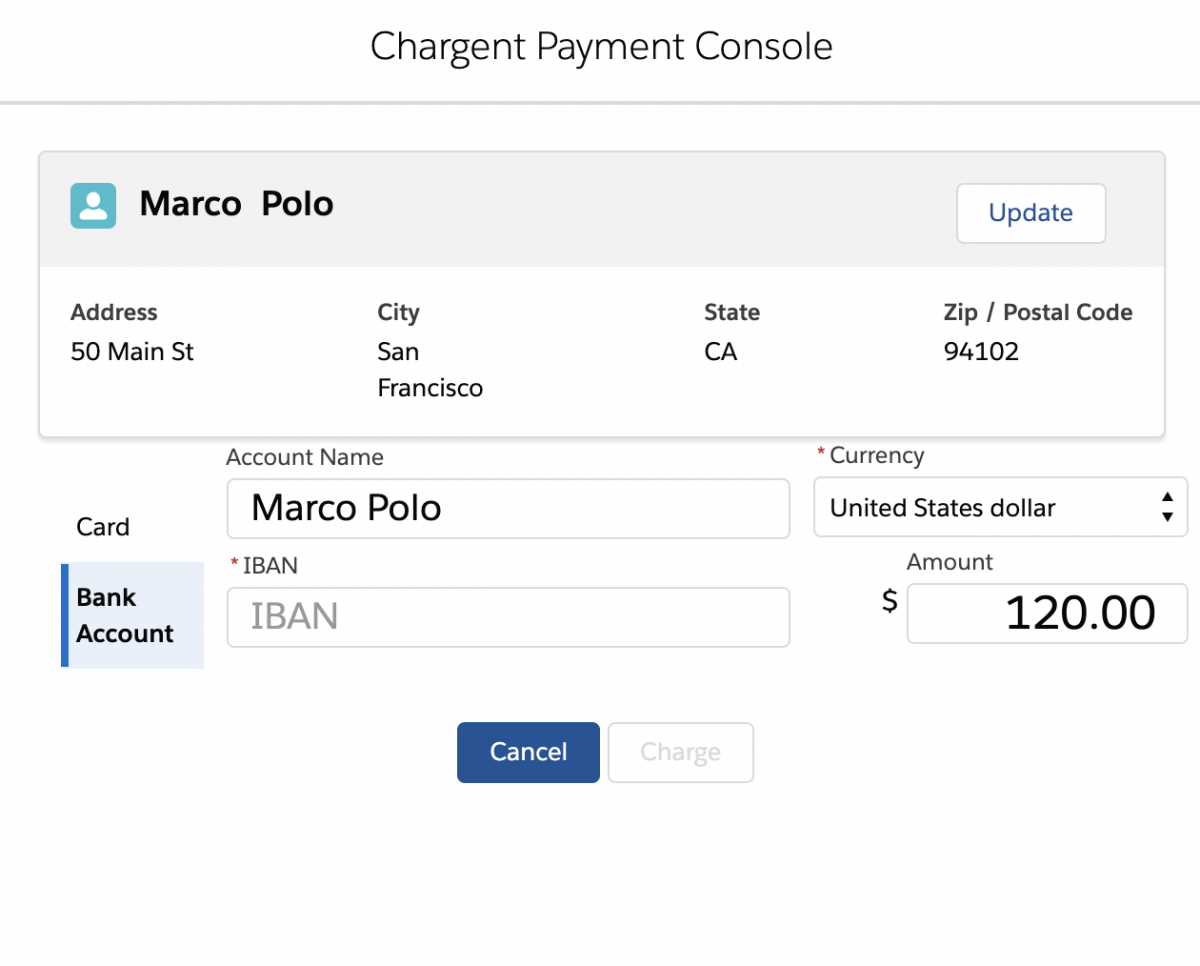Viewport: 1200px width, 966px height.
Task: Click the San Francisco city value
Action: (429, 370)
